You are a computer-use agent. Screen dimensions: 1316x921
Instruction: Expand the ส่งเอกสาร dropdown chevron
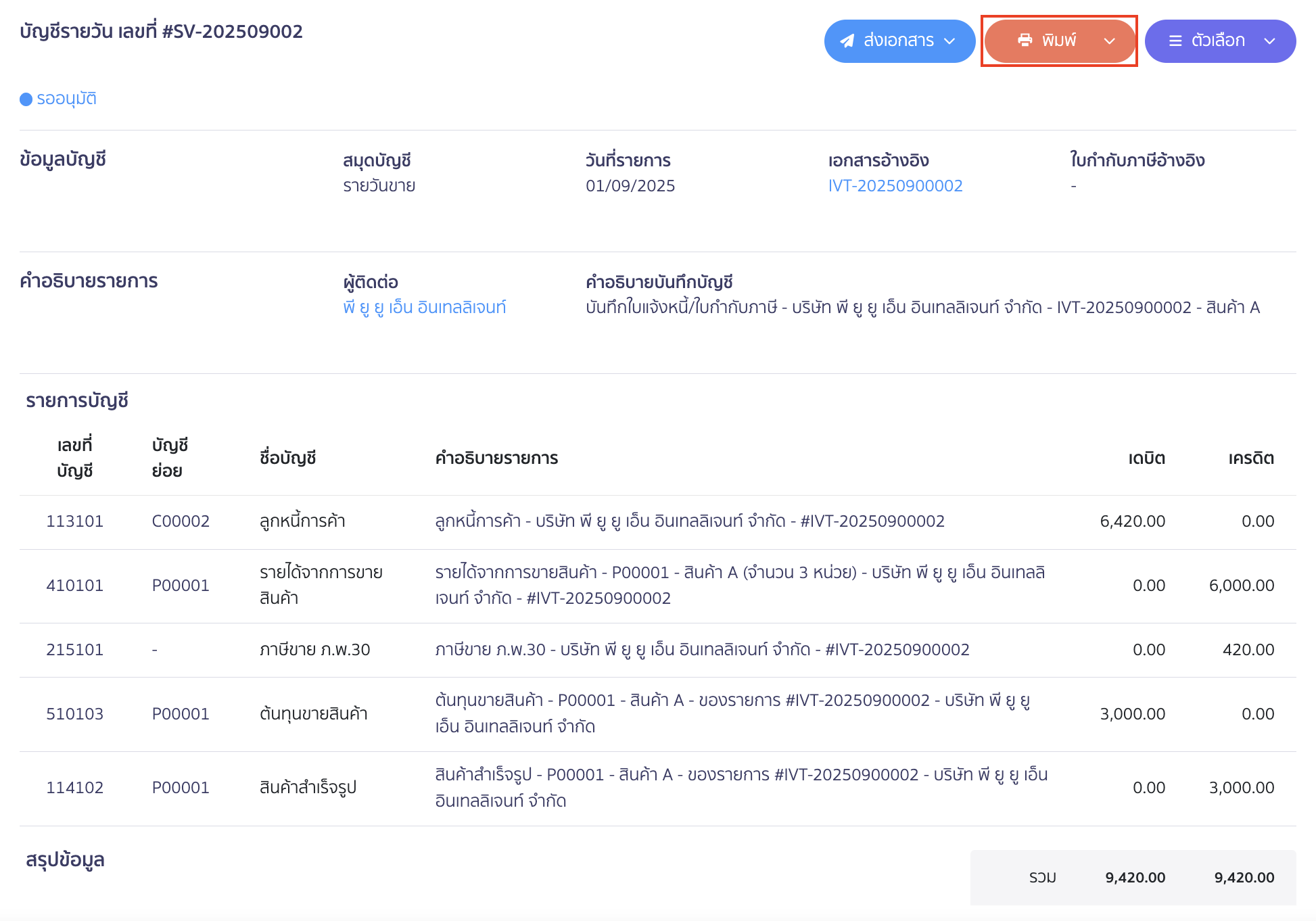coord(950,41)
